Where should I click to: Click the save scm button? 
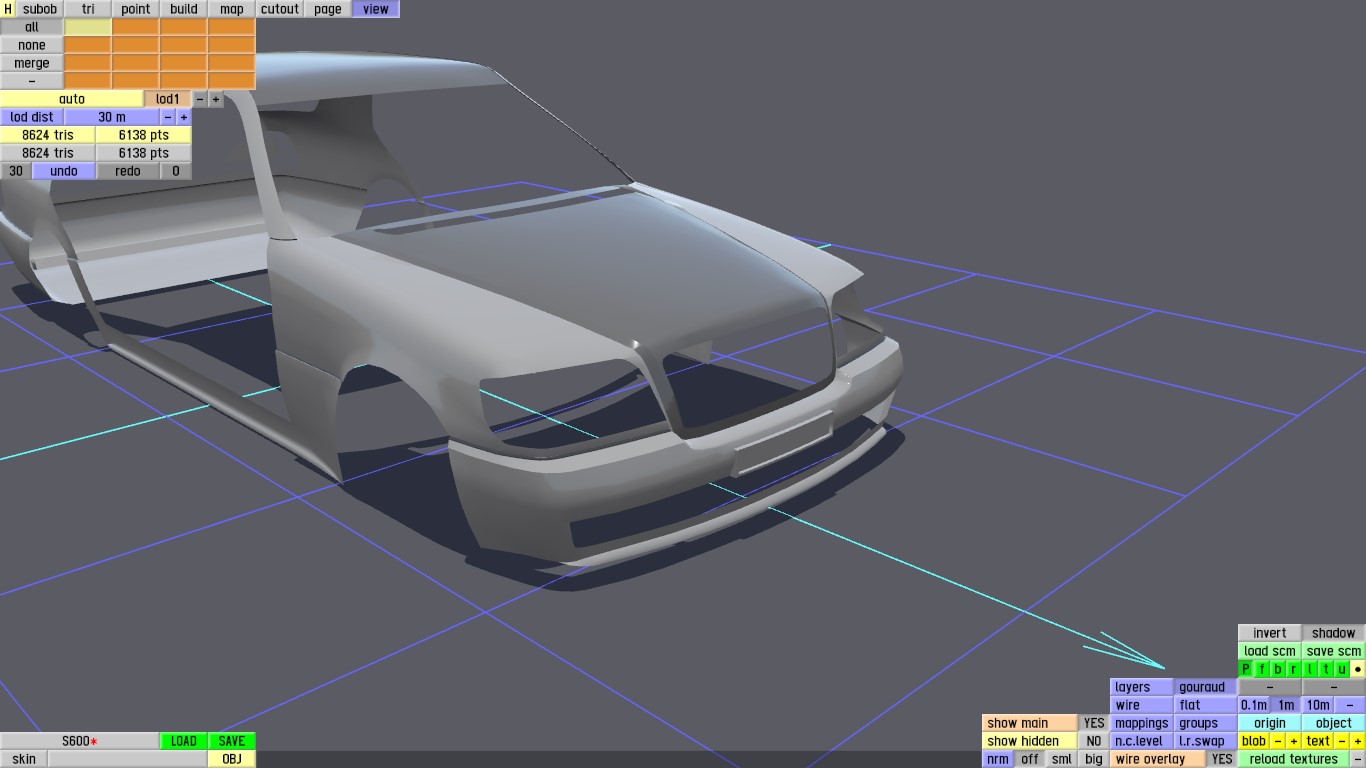coord(1334,651)
